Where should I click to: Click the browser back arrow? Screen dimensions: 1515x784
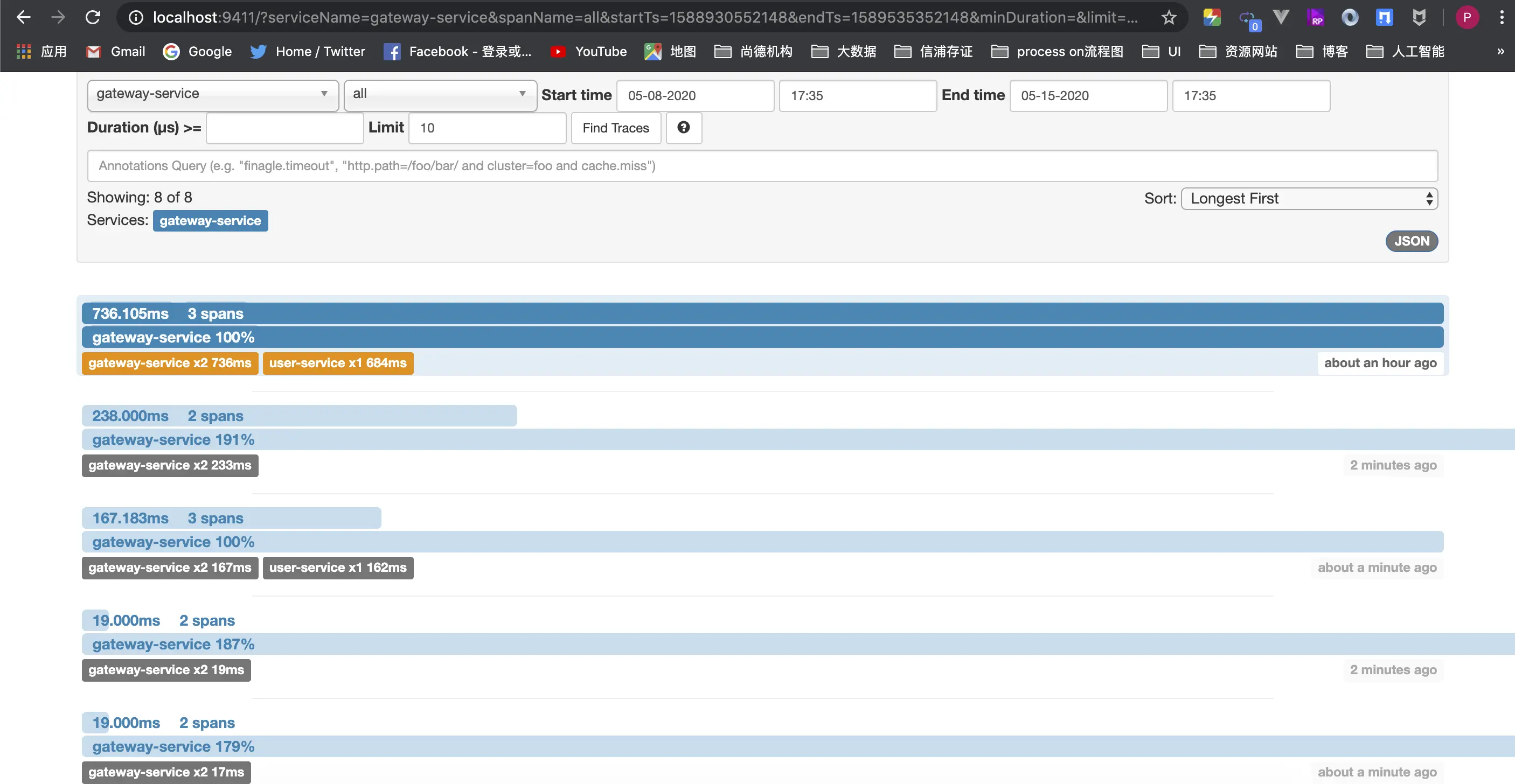(24, 17)
